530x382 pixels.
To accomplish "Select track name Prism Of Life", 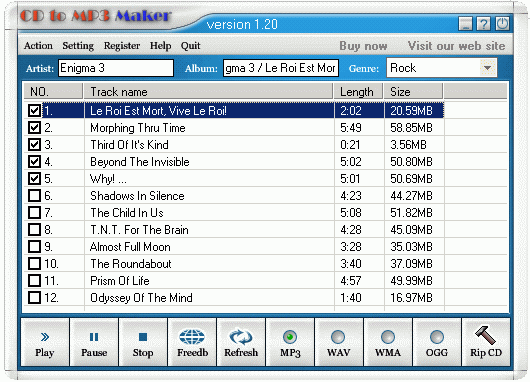I will 120,281.
